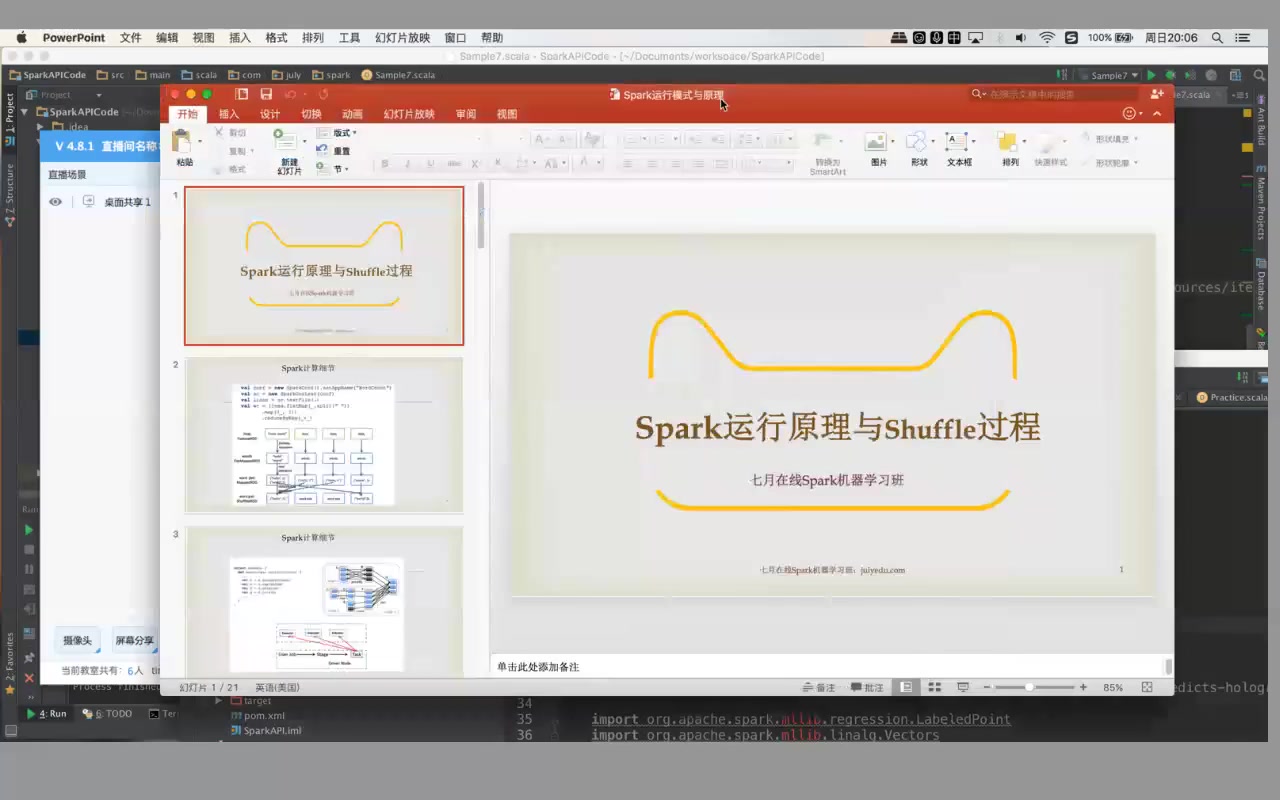The image size is (1280, 800).
Task: Expand the 节 section dropdown
Action: point(337,168)
